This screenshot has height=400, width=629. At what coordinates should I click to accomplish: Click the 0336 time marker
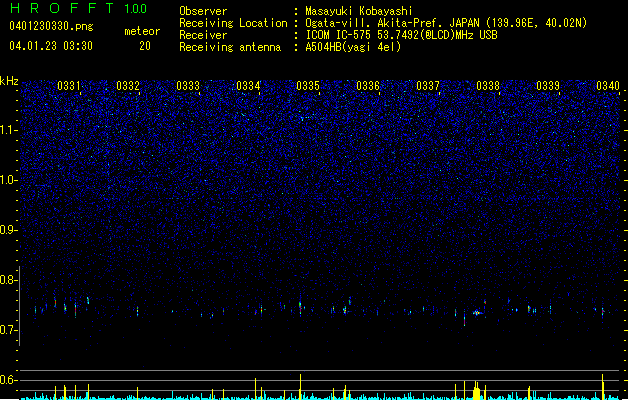pyautogui.click(x=368, y=85)
